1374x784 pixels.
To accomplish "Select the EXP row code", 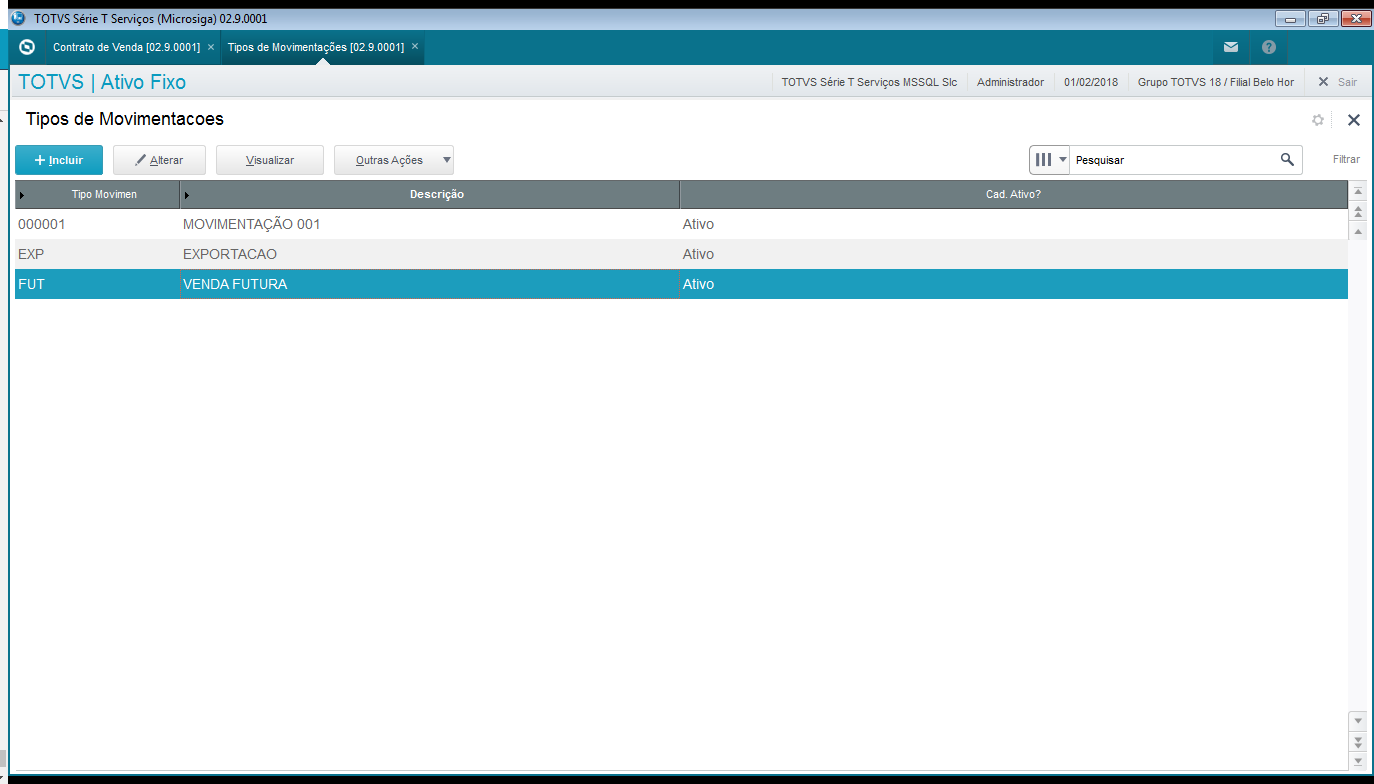I will tap(31, 254).
